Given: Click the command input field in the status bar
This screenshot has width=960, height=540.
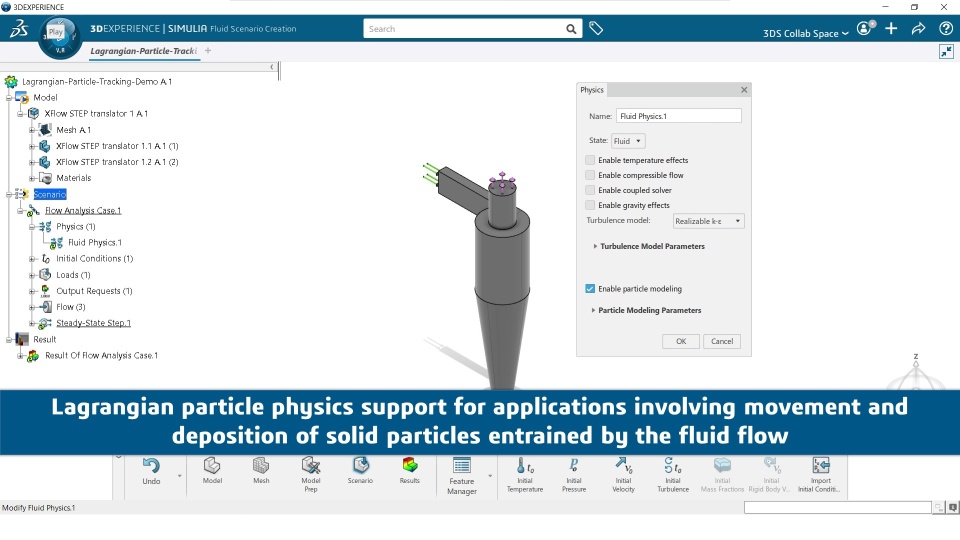Looking at the screenshot, I should pos(838,507).
